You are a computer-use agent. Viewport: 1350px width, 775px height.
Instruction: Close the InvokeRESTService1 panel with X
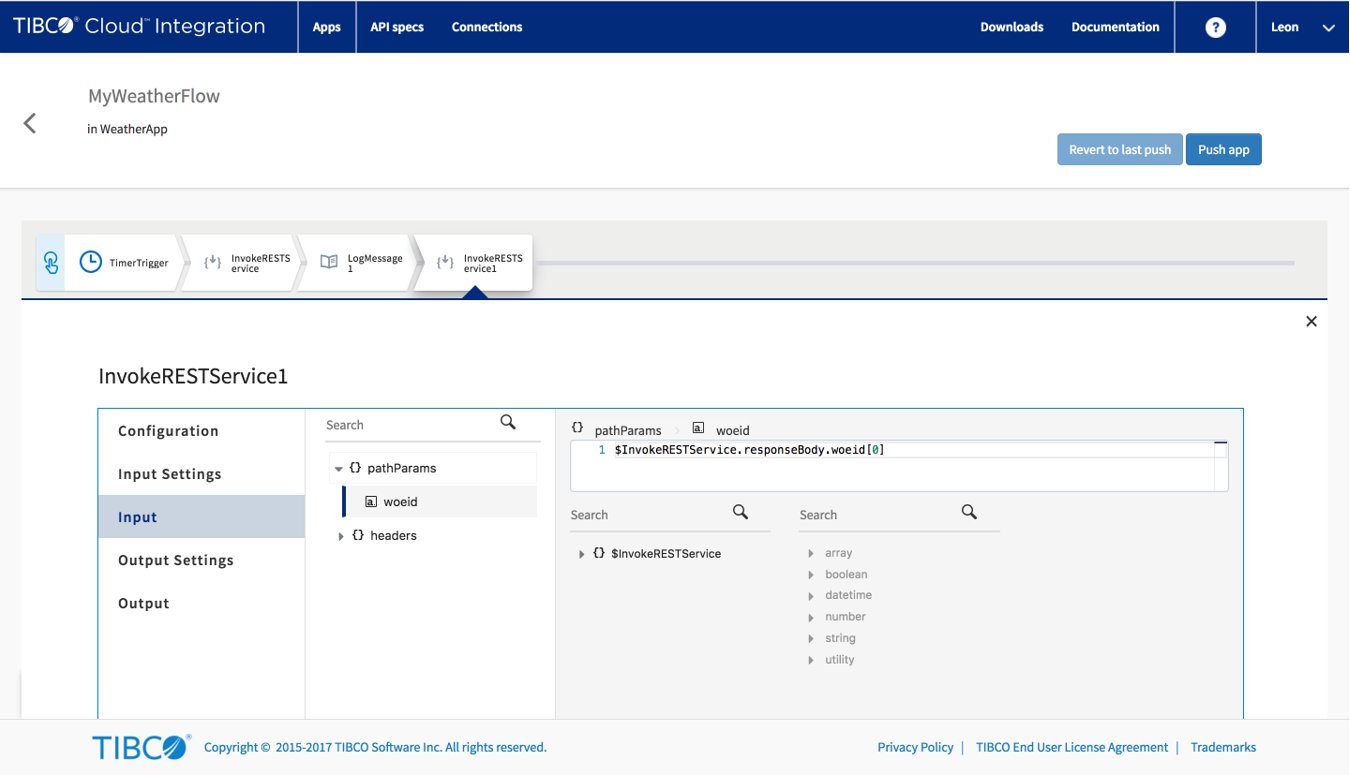coord(1311,321)
